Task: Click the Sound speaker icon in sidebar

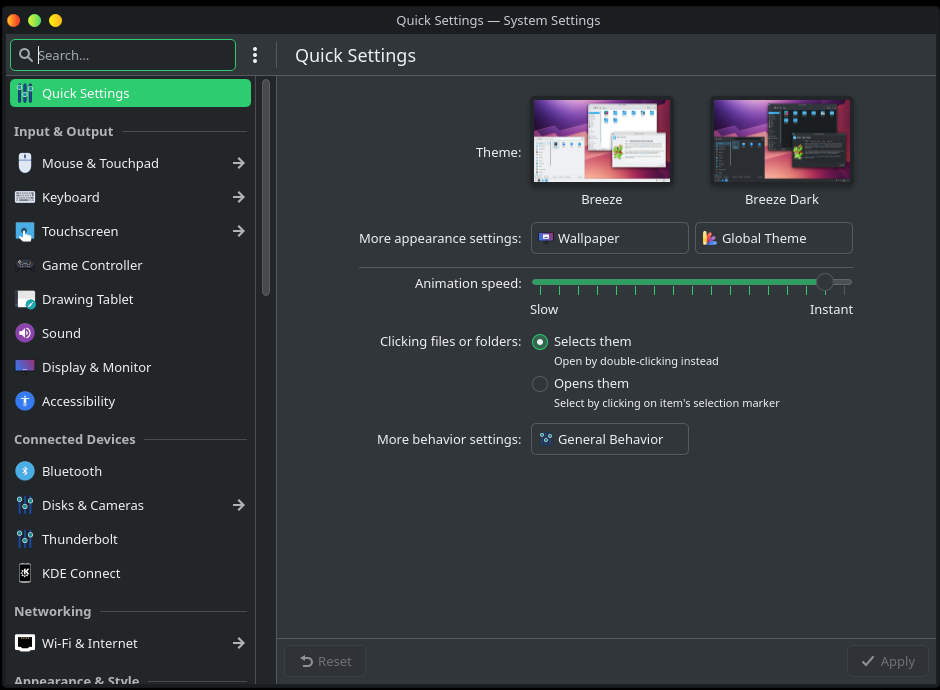Action: click(25, 333)
